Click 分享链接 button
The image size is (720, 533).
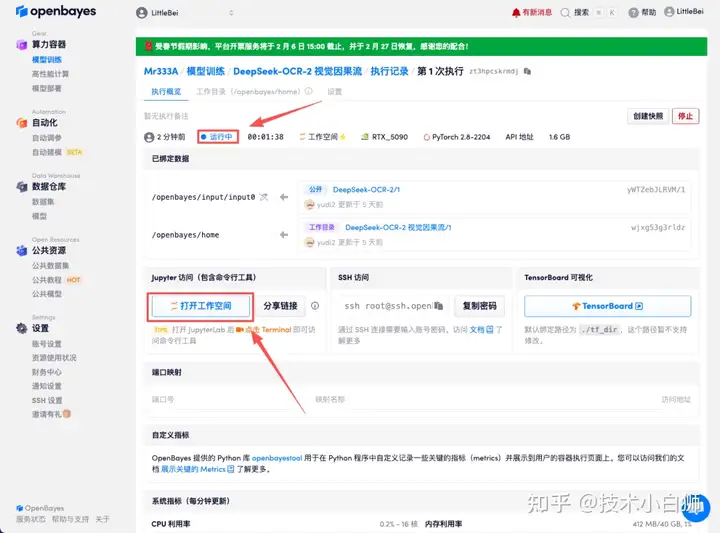click(280, 306)
